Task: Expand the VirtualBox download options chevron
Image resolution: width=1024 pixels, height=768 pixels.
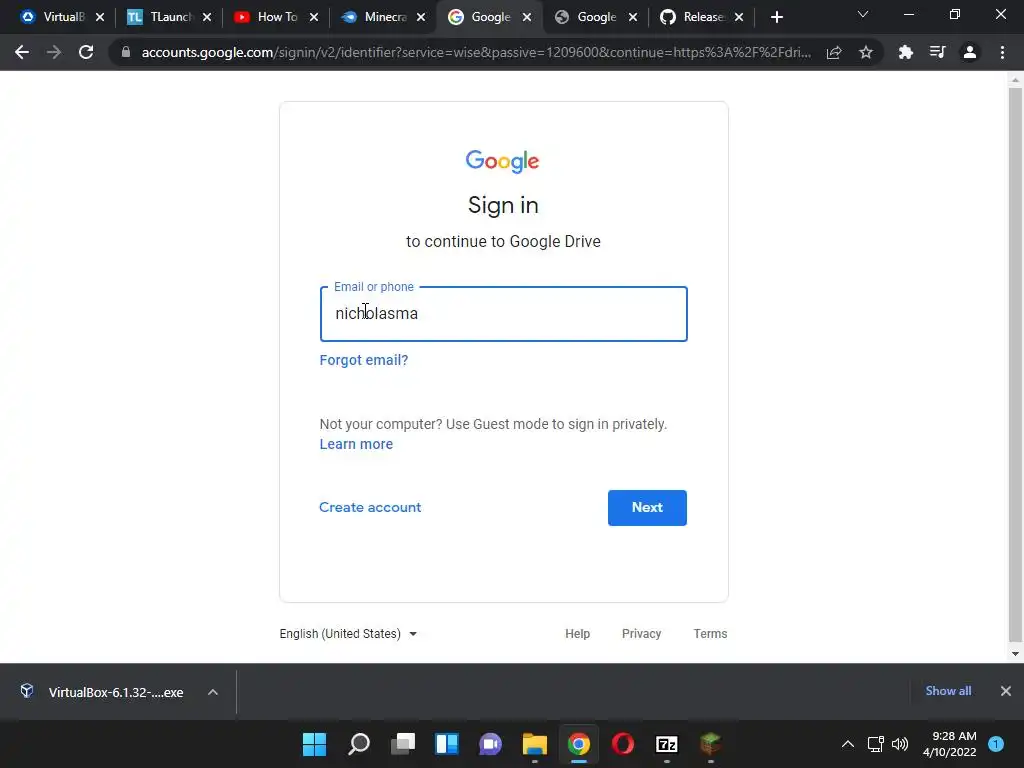Action: (213, 692)
